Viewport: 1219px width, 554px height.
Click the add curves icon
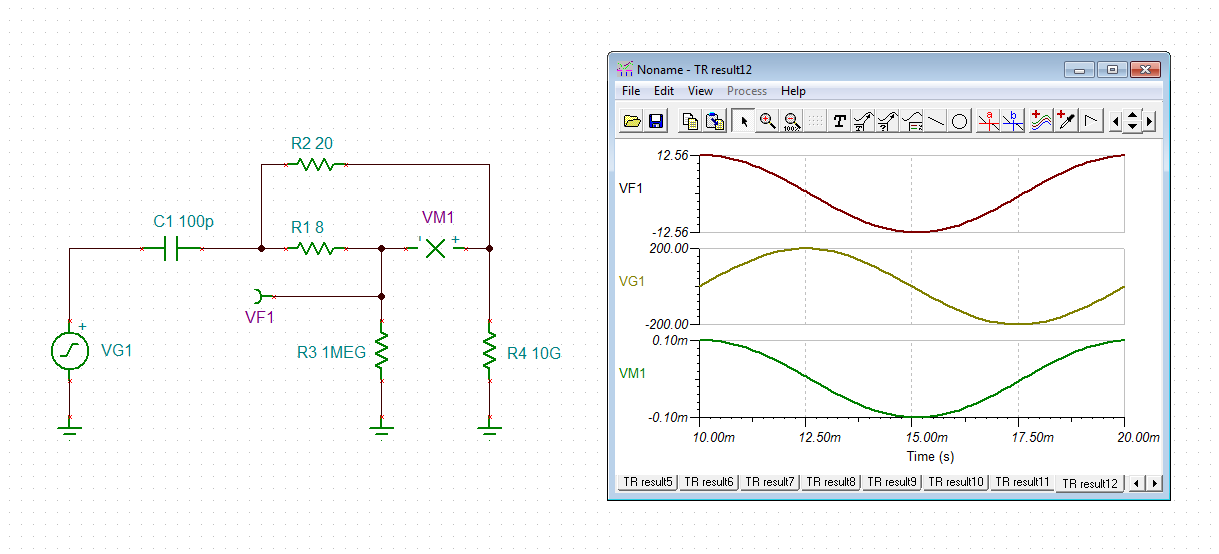[1041, 121]
